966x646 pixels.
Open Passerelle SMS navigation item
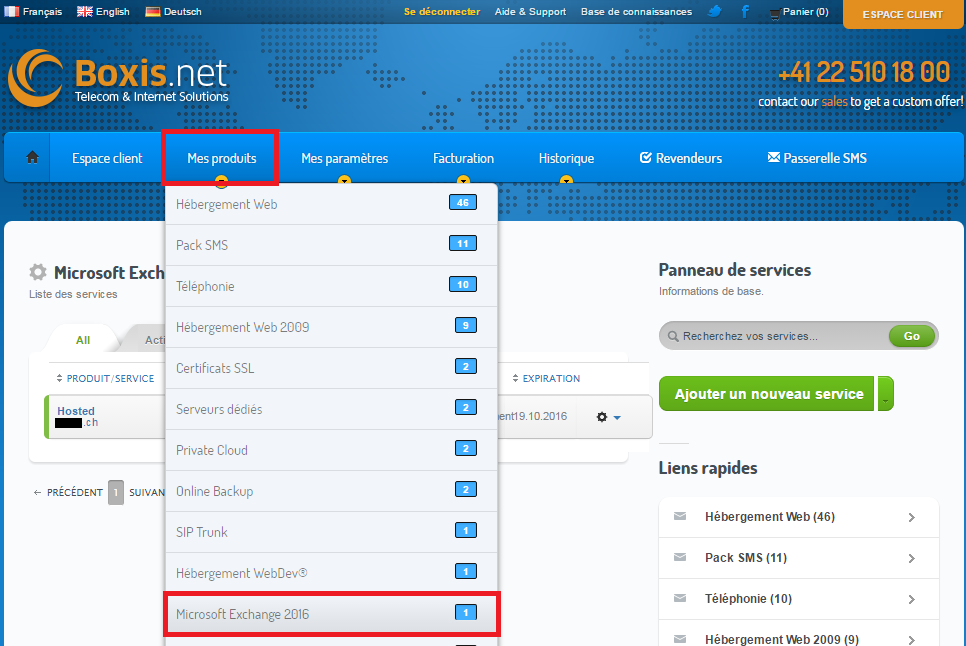(817, 158)
